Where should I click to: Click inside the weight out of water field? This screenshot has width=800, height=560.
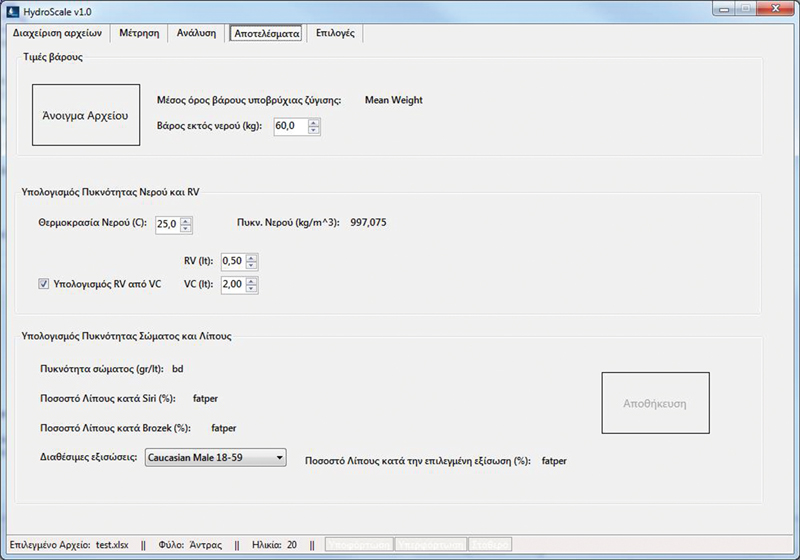tap(289, 127)
